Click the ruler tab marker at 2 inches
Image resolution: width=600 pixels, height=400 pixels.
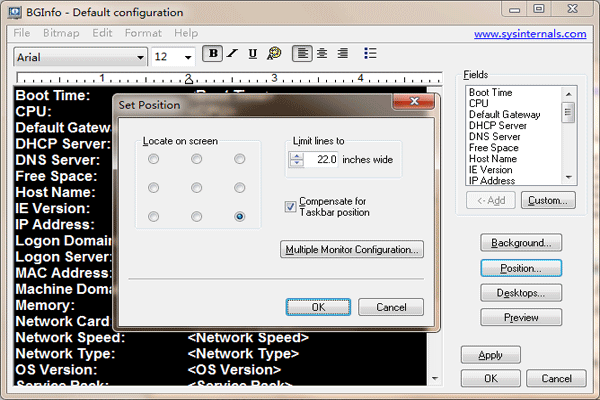[x=189, y=79]
